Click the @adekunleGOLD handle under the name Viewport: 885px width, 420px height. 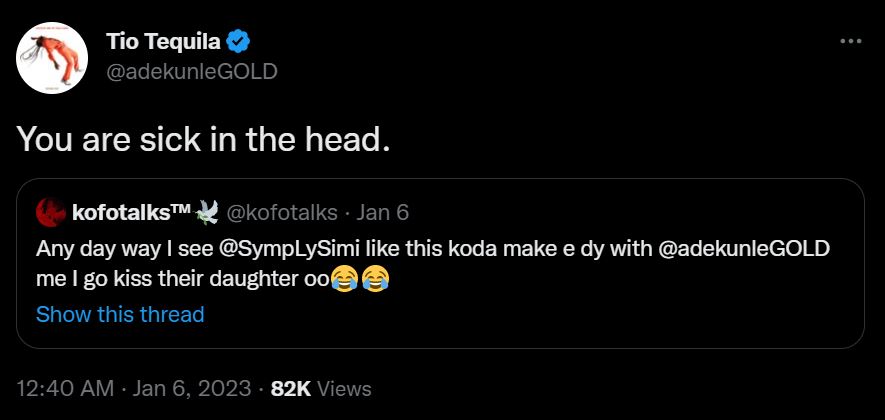(x=191, y=72)
